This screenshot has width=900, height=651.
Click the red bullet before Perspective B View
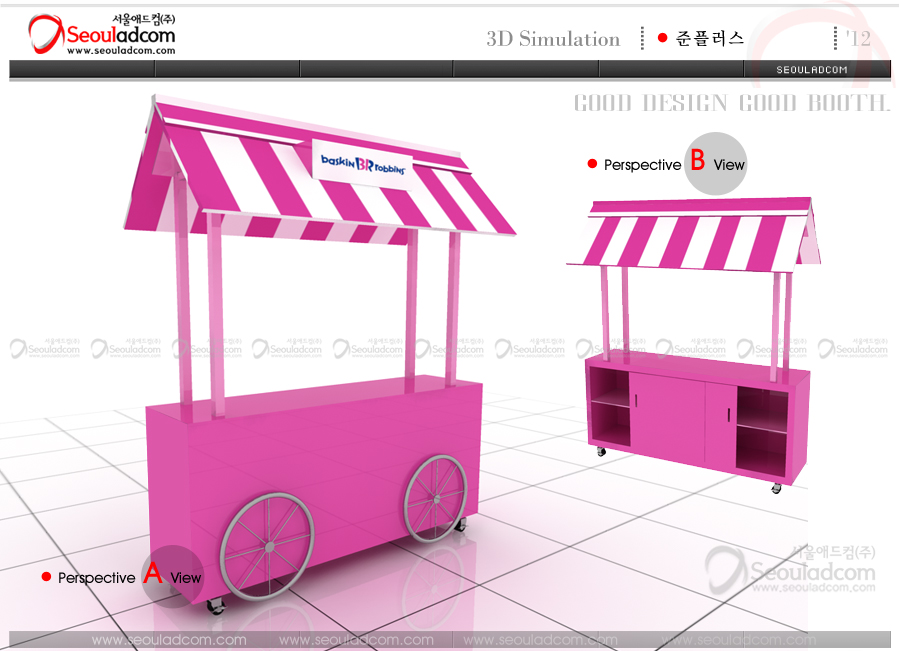(x=592, y=164)
